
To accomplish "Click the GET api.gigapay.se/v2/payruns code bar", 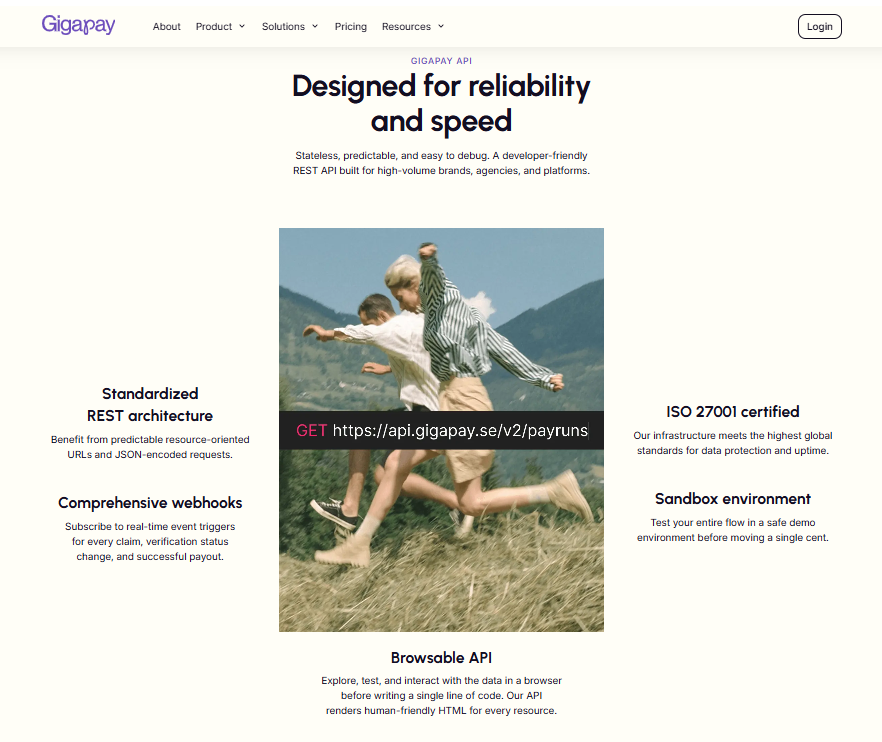I will pos(442,430).
